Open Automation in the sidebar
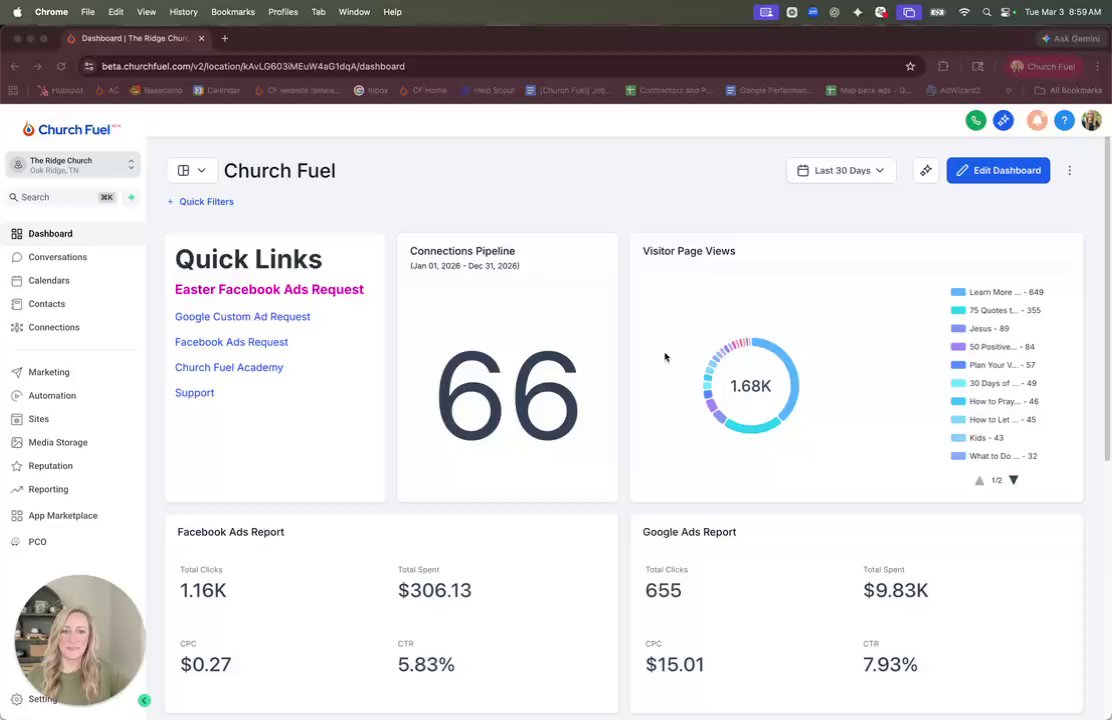This screenshot has height=720, width=1112. (52, 395)
